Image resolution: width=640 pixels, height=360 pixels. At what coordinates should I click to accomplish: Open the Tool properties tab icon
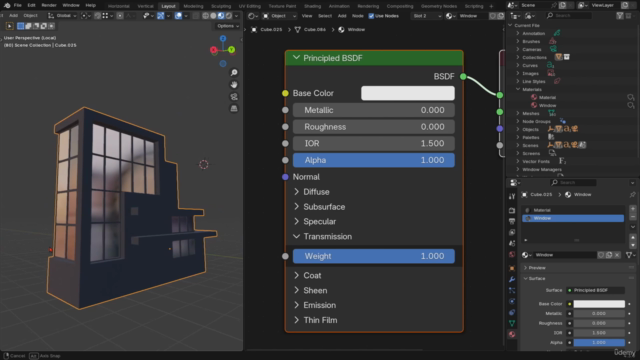[512, 196]
